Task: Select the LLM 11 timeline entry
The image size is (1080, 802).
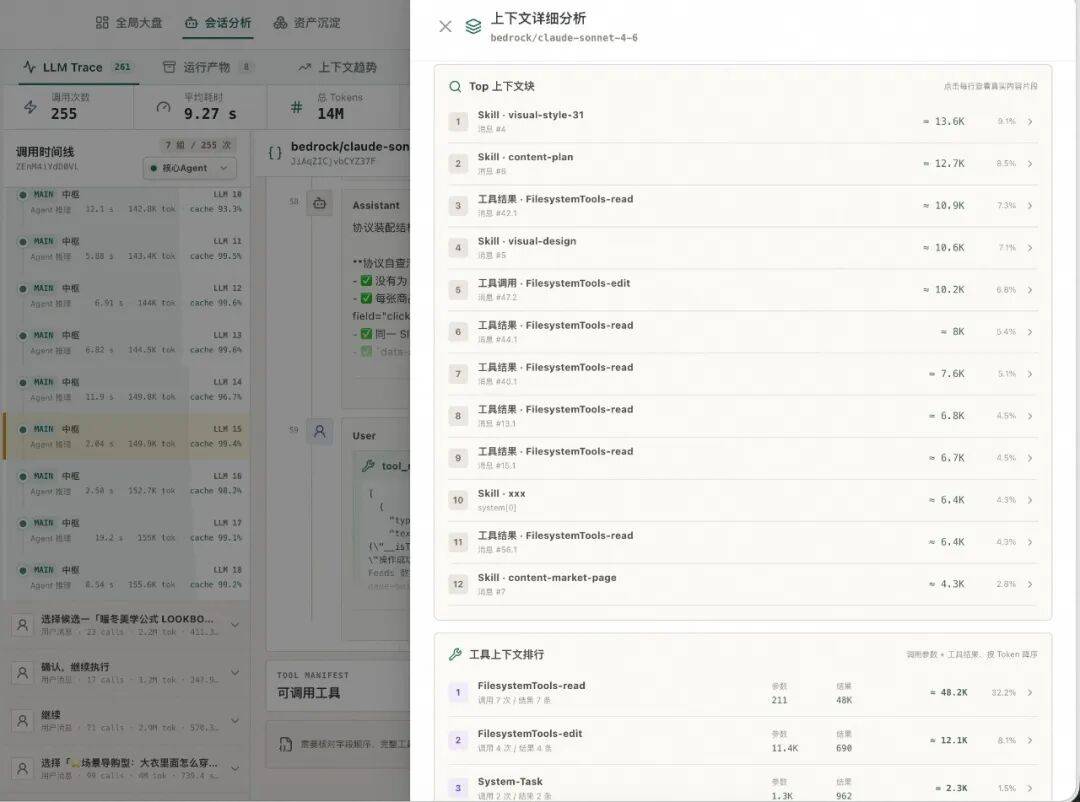Action: coord(128,248)
